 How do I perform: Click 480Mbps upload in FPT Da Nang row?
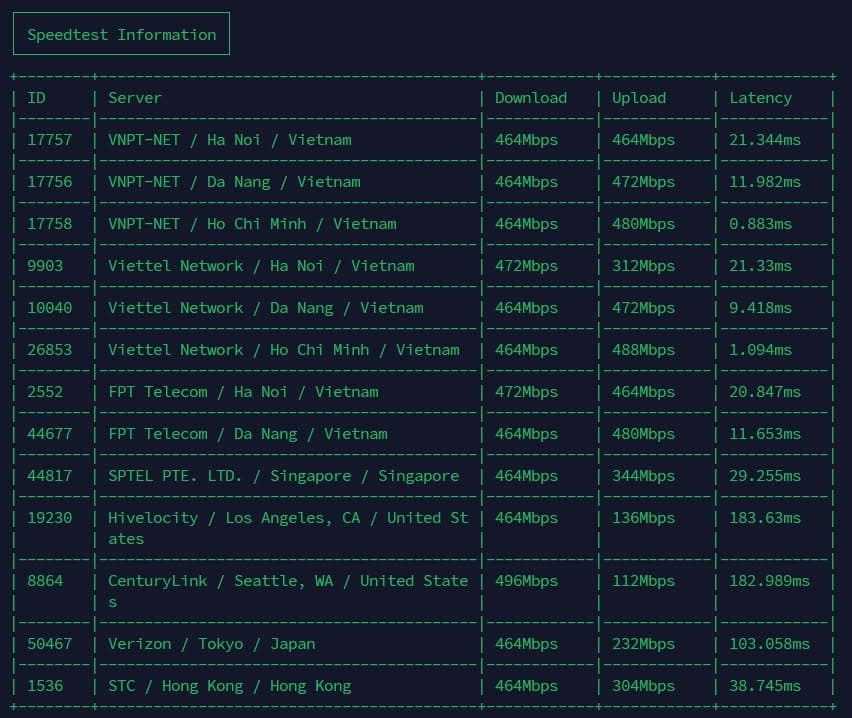(643, 434)
